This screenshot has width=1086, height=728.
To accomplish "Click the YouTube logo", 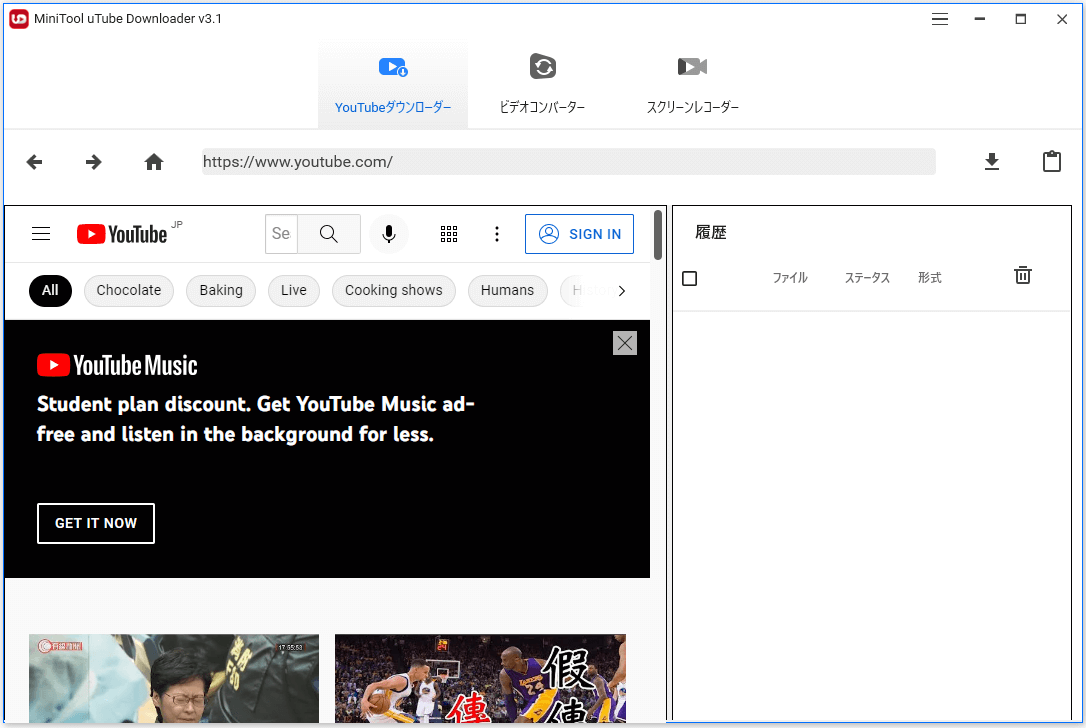I will [x=122, y=234].
